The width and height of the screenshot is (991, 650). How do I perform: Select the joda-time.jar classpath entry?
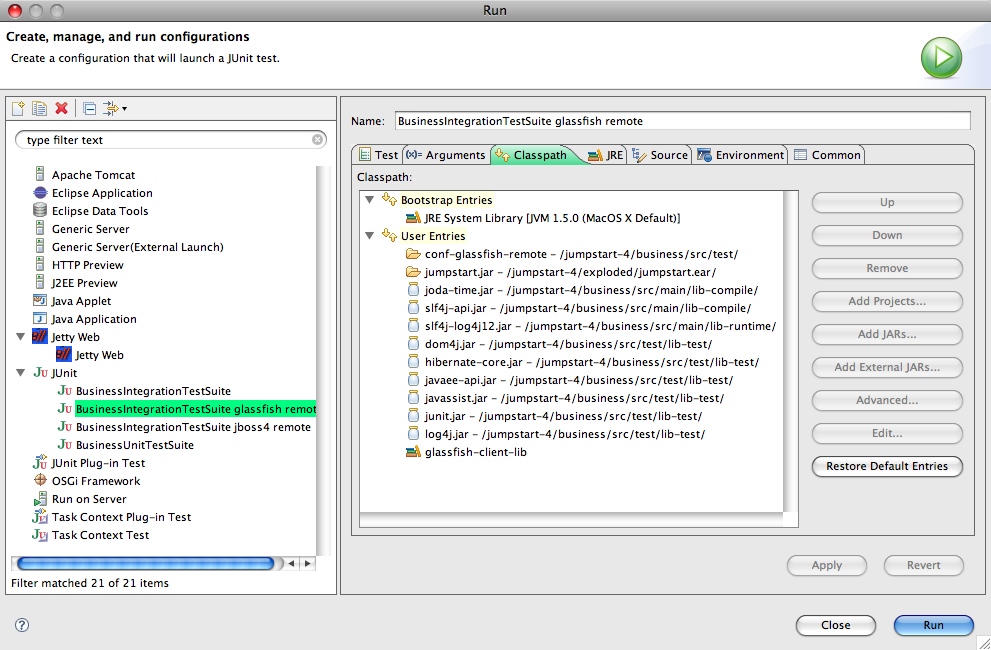582,290
